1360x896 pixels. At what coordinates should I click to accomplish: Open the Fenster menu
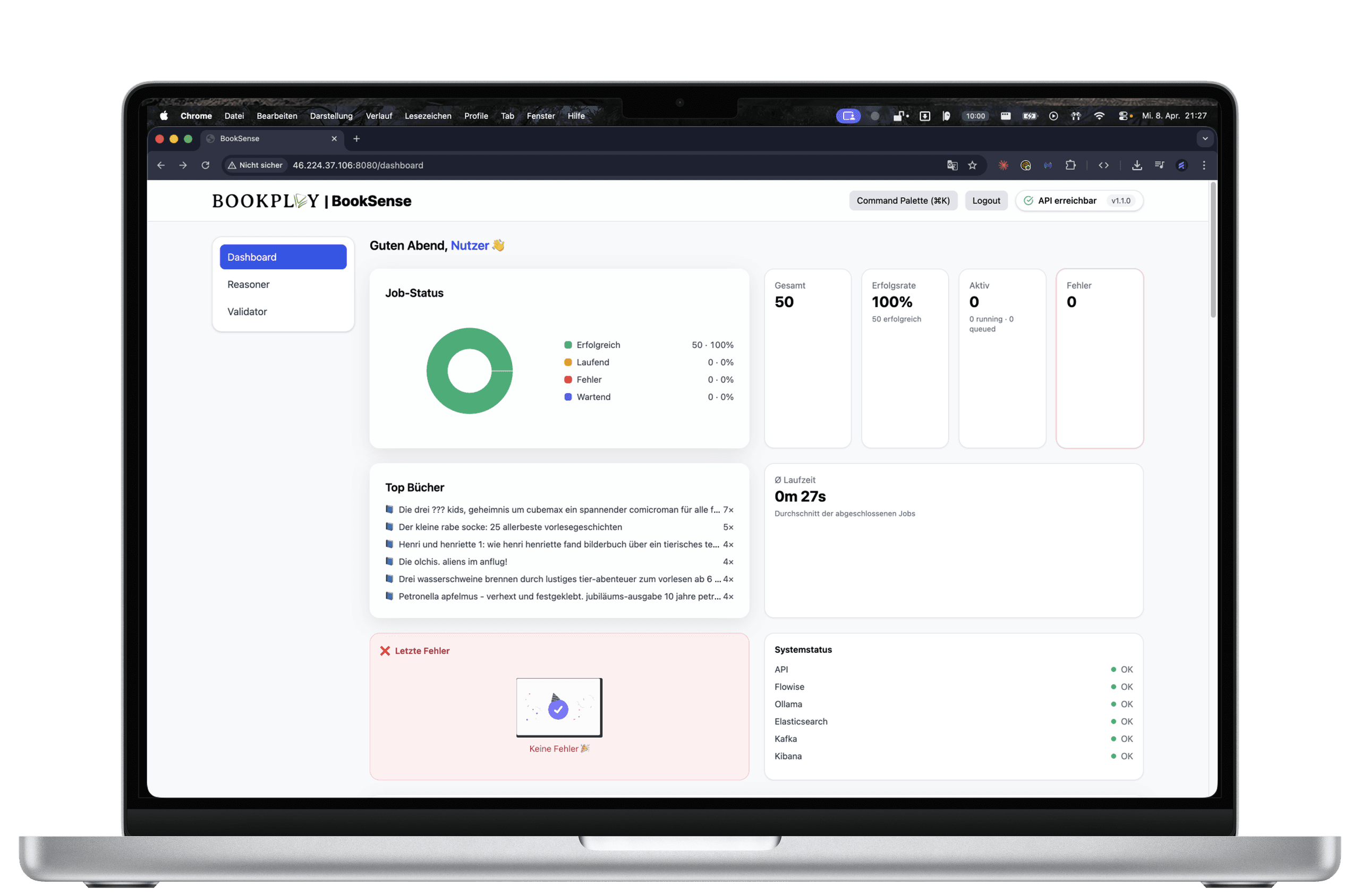point(541,116)
